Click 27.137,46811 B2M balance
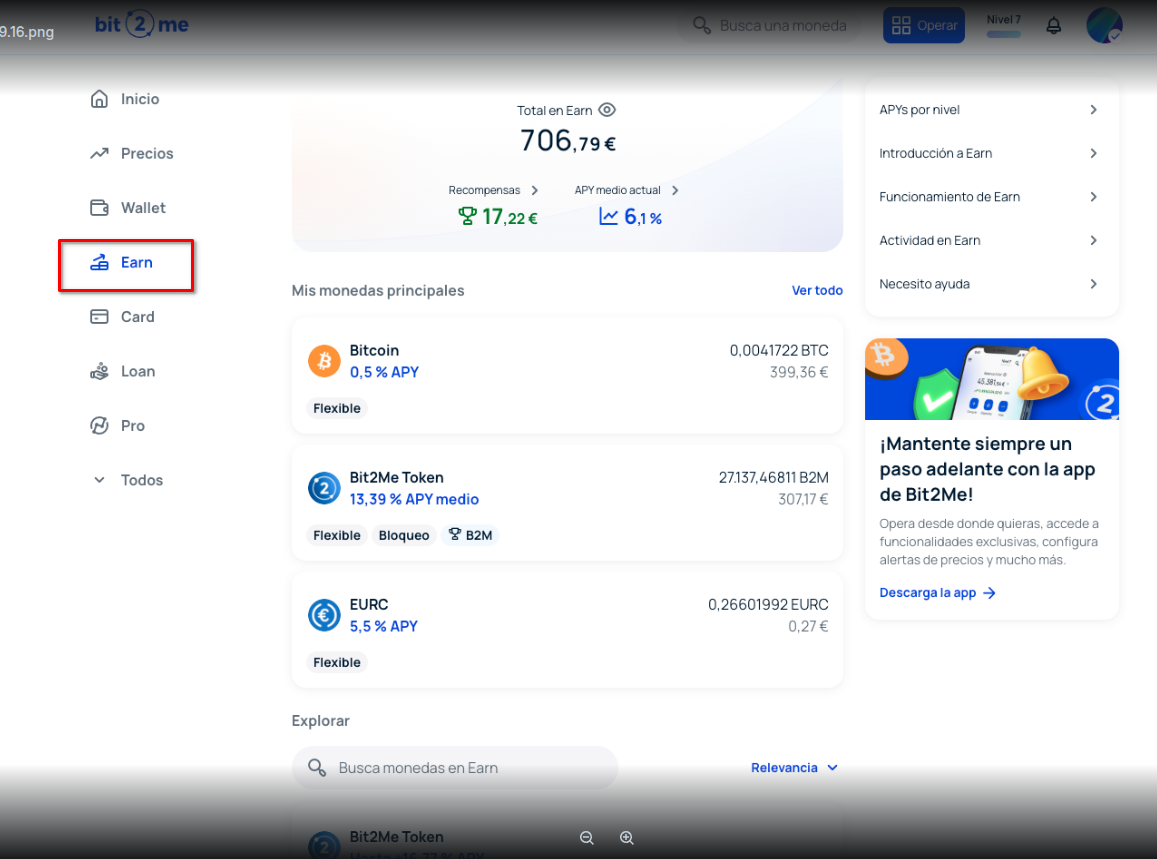This screenshot has height=859, width=1157. coord(773,477)
